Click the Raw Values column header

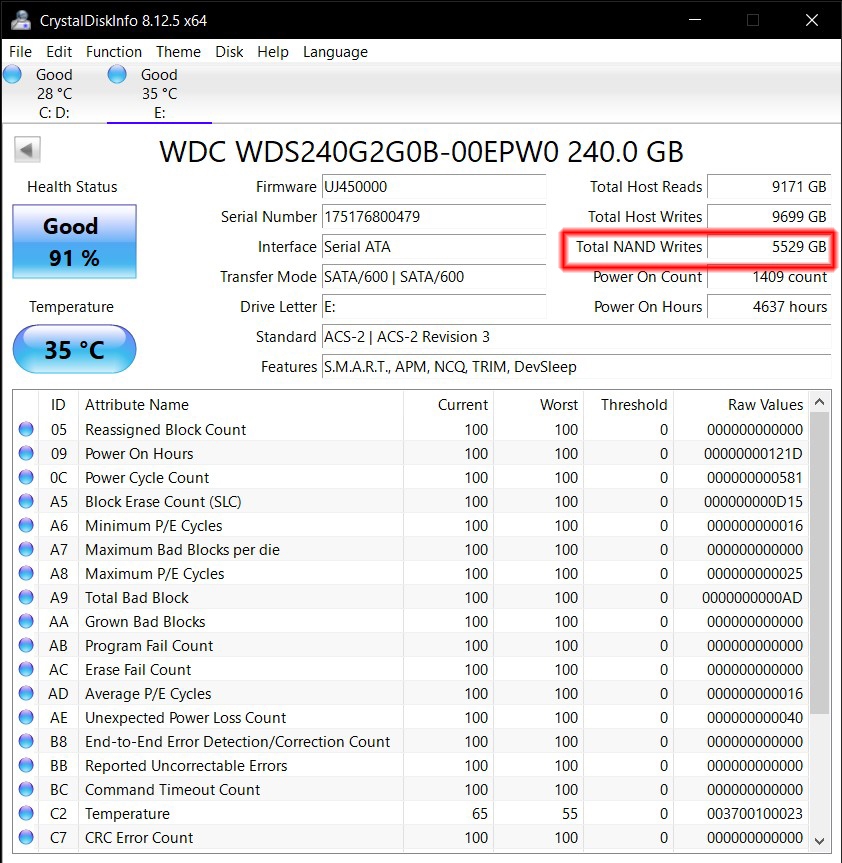click(741, 405)
